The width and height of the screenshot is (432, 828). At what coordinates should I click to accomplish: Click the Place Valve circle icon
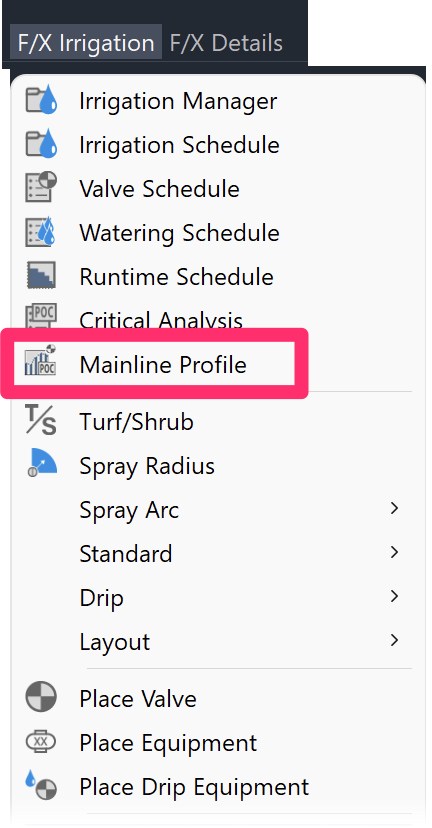tap(41, 698)
